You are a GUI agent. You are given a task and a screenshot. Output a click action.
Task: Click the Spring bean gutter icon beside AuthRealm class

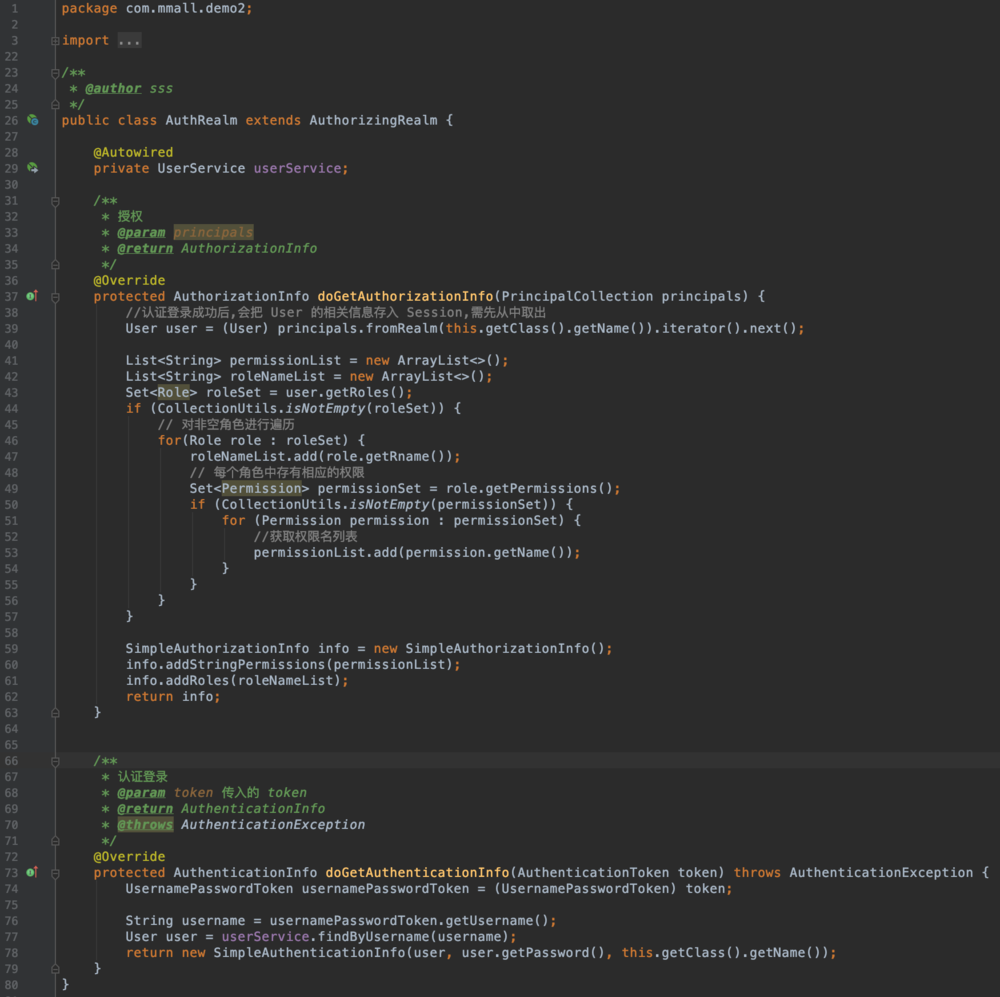point(33,120)
